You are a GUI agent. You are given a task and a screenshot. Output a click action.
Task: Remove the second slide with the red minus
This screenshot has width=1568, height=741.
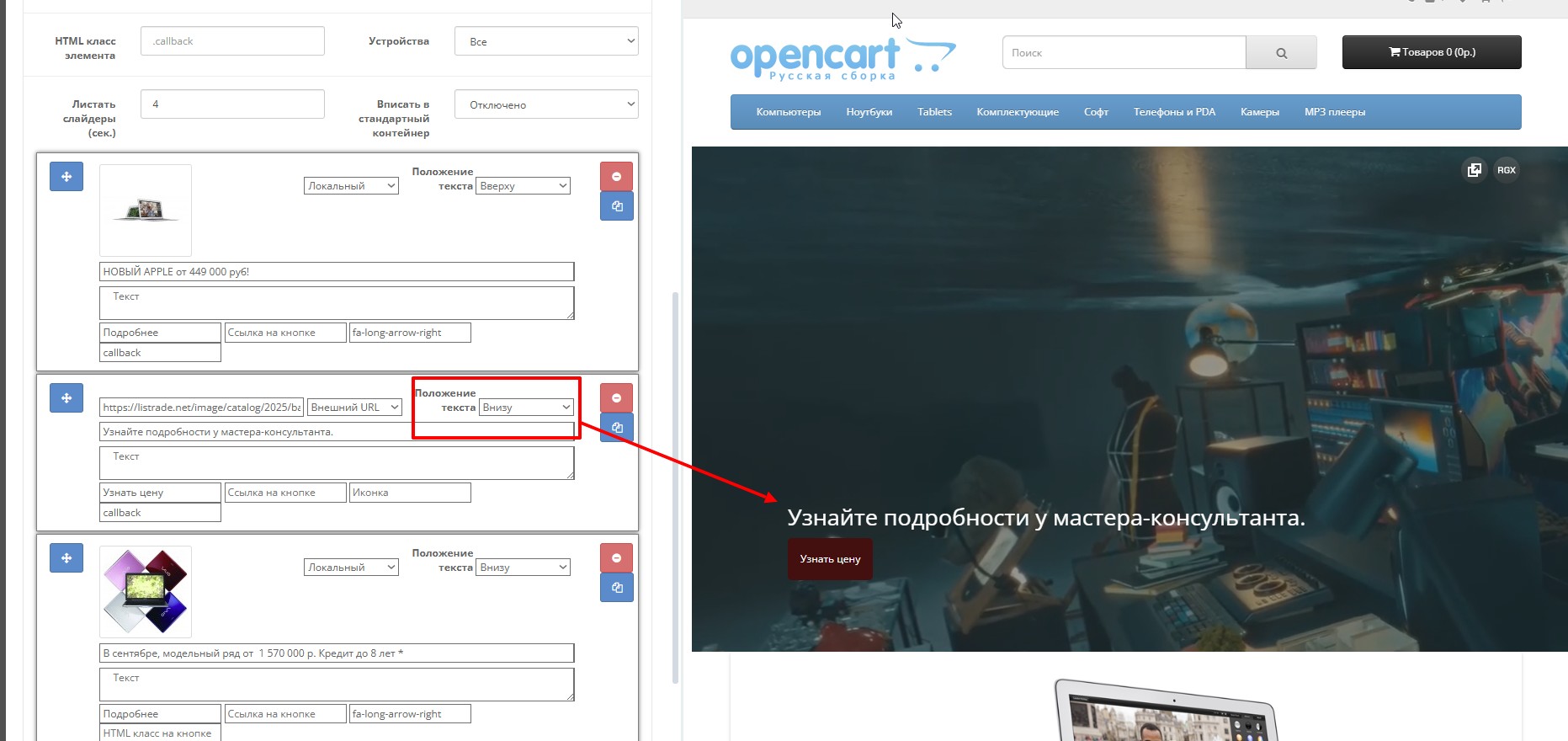616,398
